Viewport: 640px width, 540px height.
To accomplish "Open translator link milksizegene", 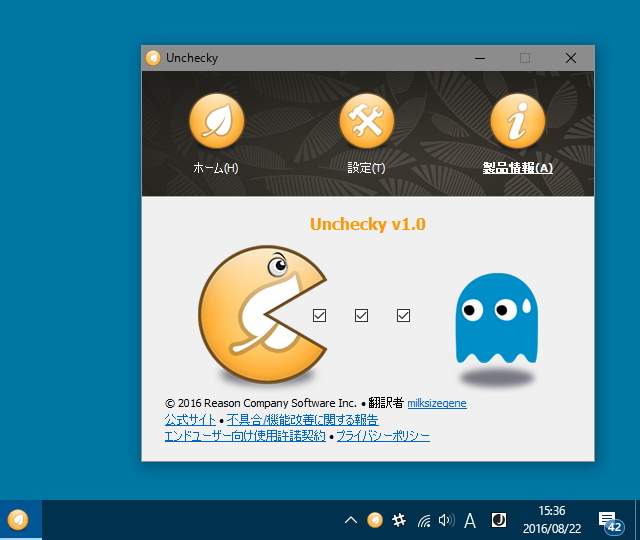I will (437, 403).
